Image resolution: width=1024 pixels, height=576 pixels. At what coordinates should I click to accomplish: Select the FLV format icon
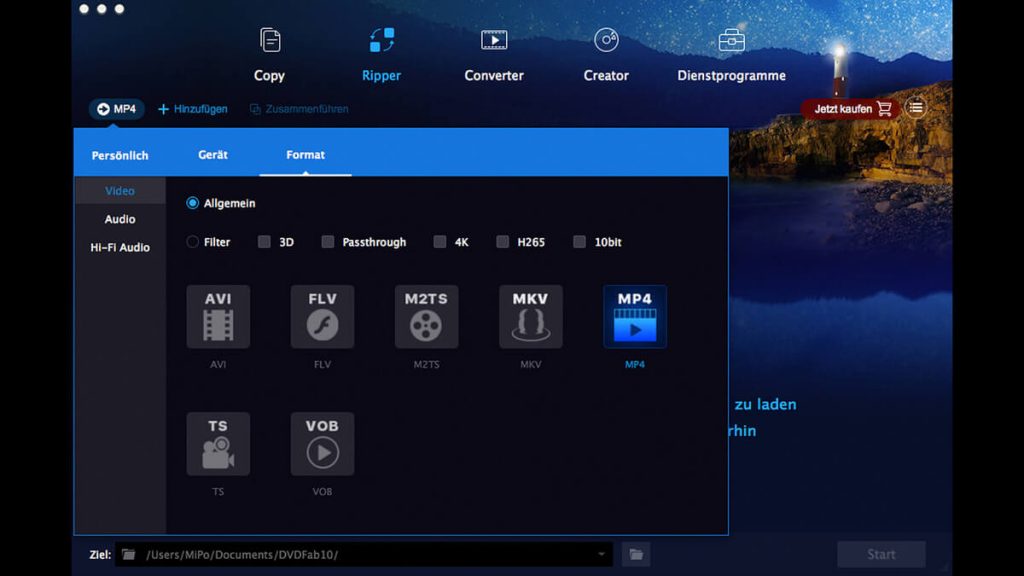(323, 317)
